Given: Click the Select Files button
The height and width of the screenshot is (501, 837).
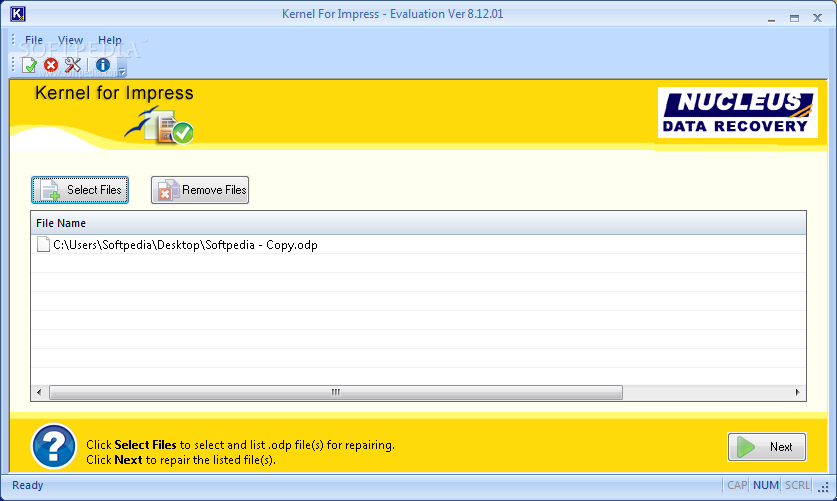Looking at the screenshot, I should click(80, 190).
